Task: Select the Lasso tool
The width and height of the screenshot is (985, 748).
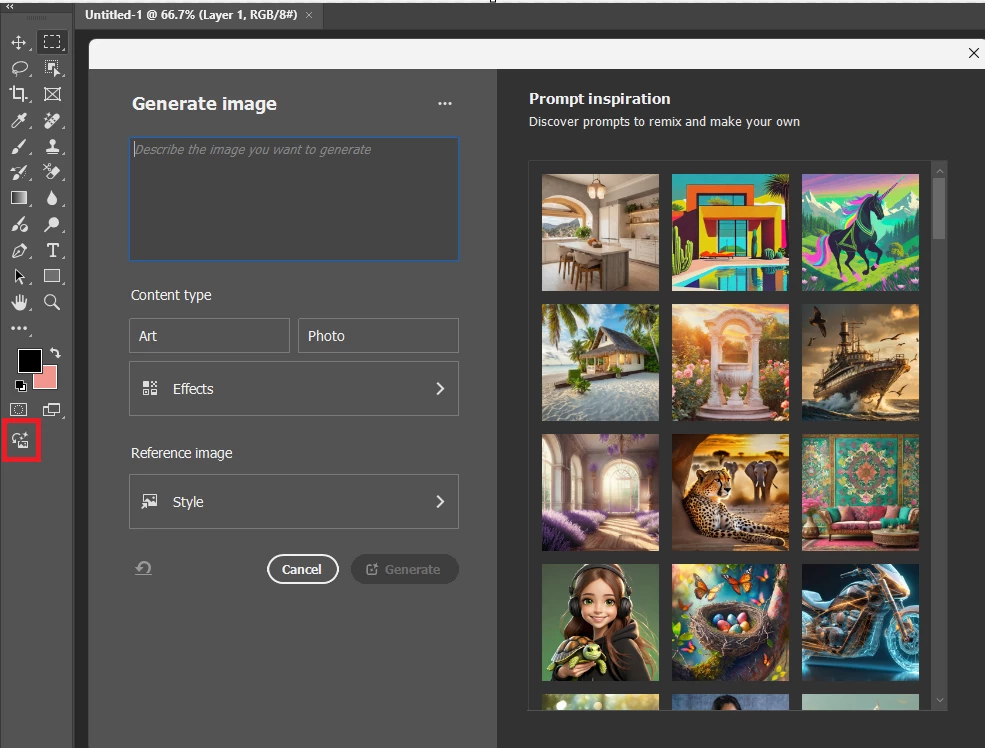Action: click(x=19, y=68)
